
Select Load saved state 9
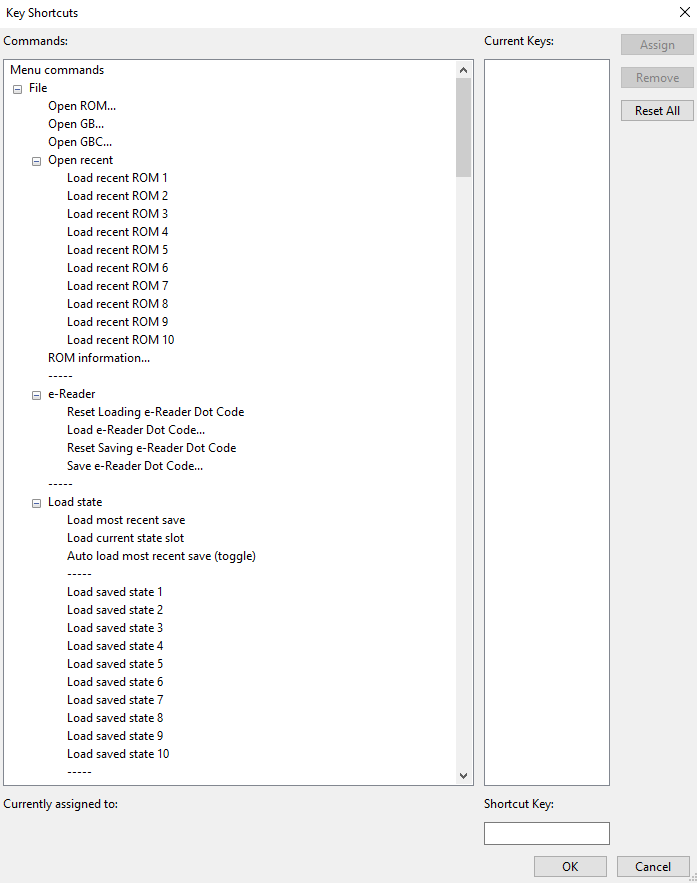115,737
